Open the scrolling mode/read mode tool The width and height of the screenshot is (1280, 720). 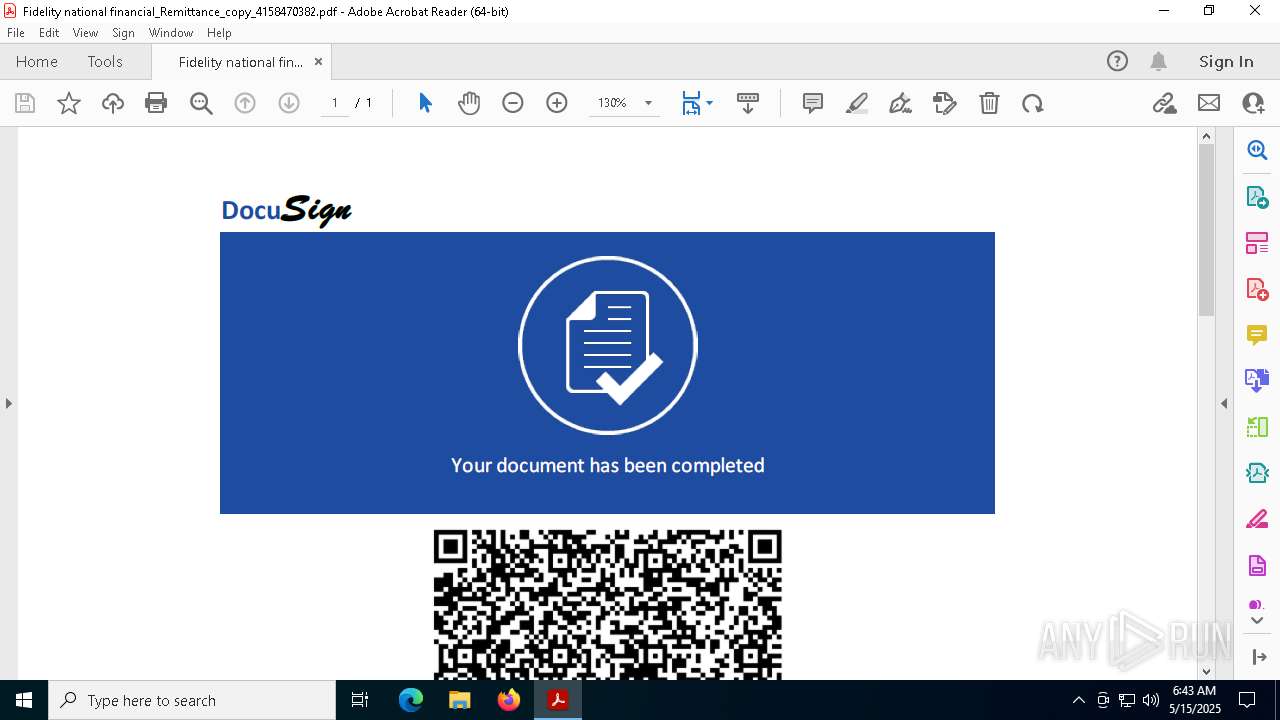click(x=747, y=103)
